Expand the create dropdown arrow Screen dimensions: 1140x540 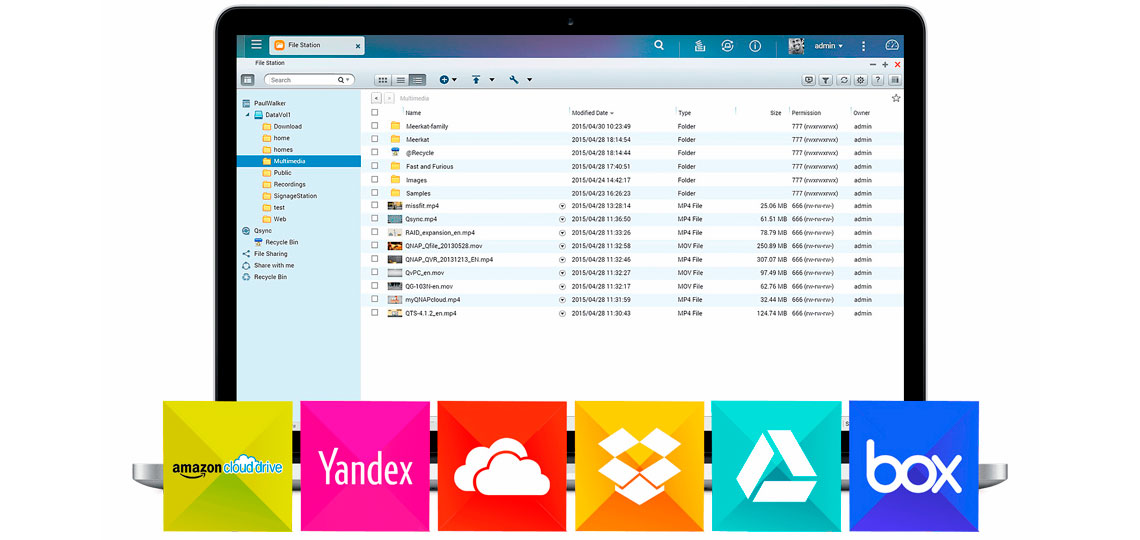(454, 80)
